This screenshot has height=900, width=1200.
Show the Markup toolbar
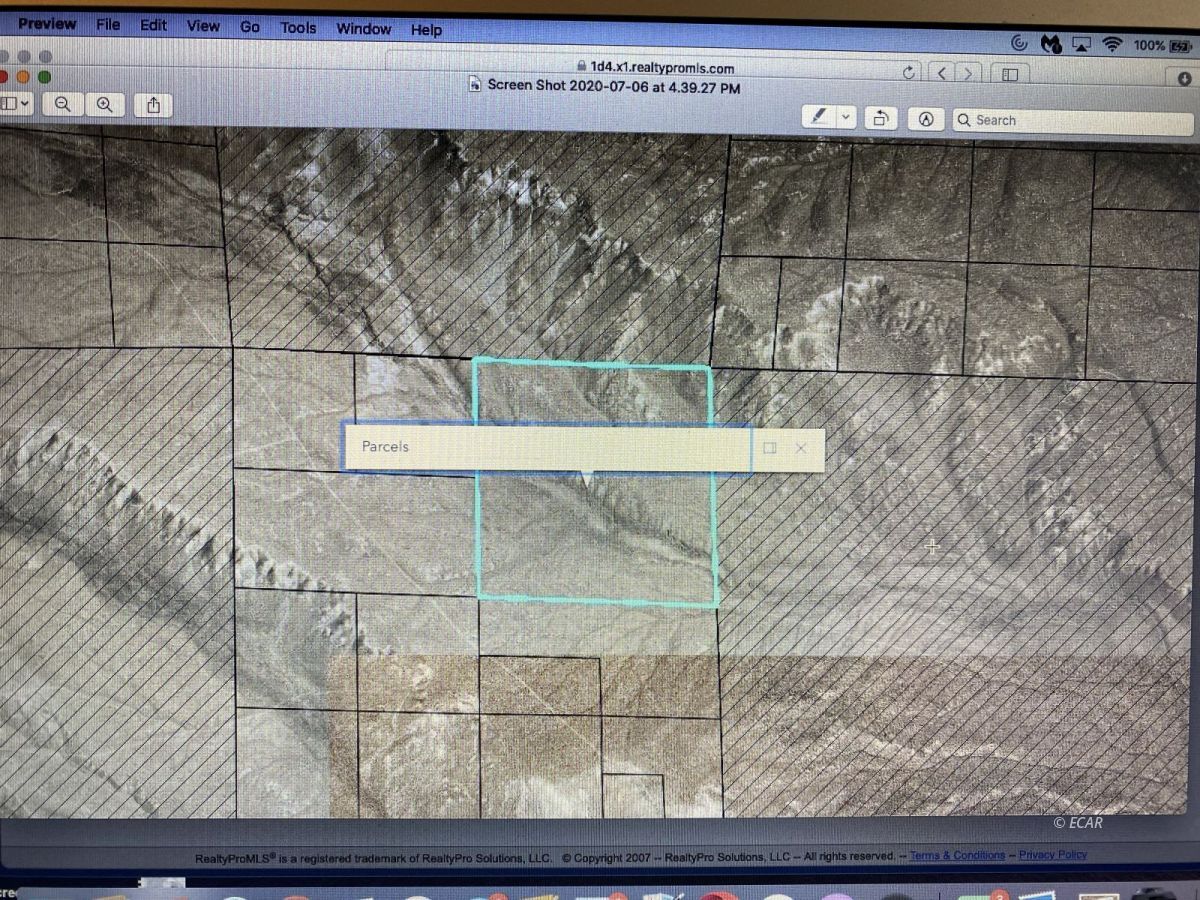pyautogui.click(x=927, y=119)
